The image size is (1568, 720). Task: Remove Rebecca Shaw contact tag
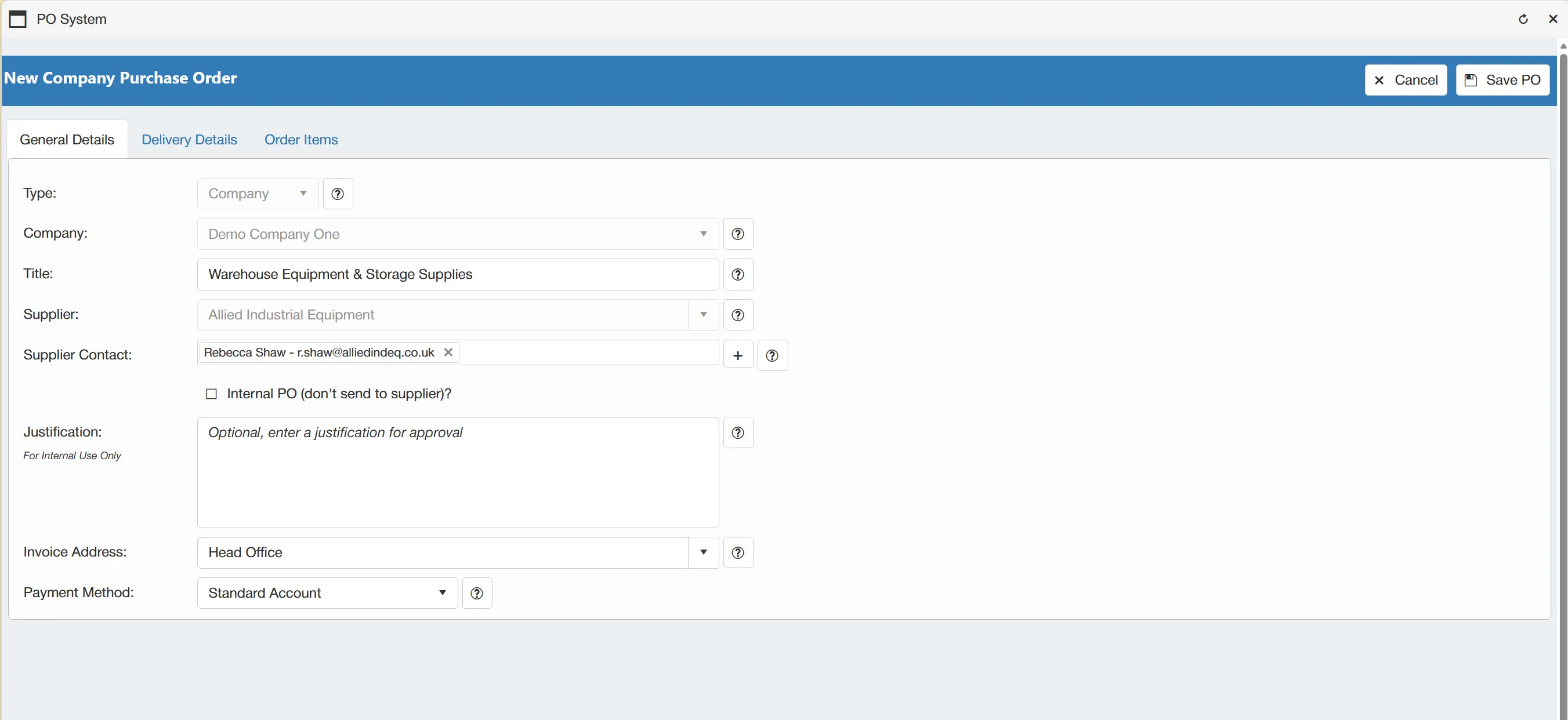[448, 352]
